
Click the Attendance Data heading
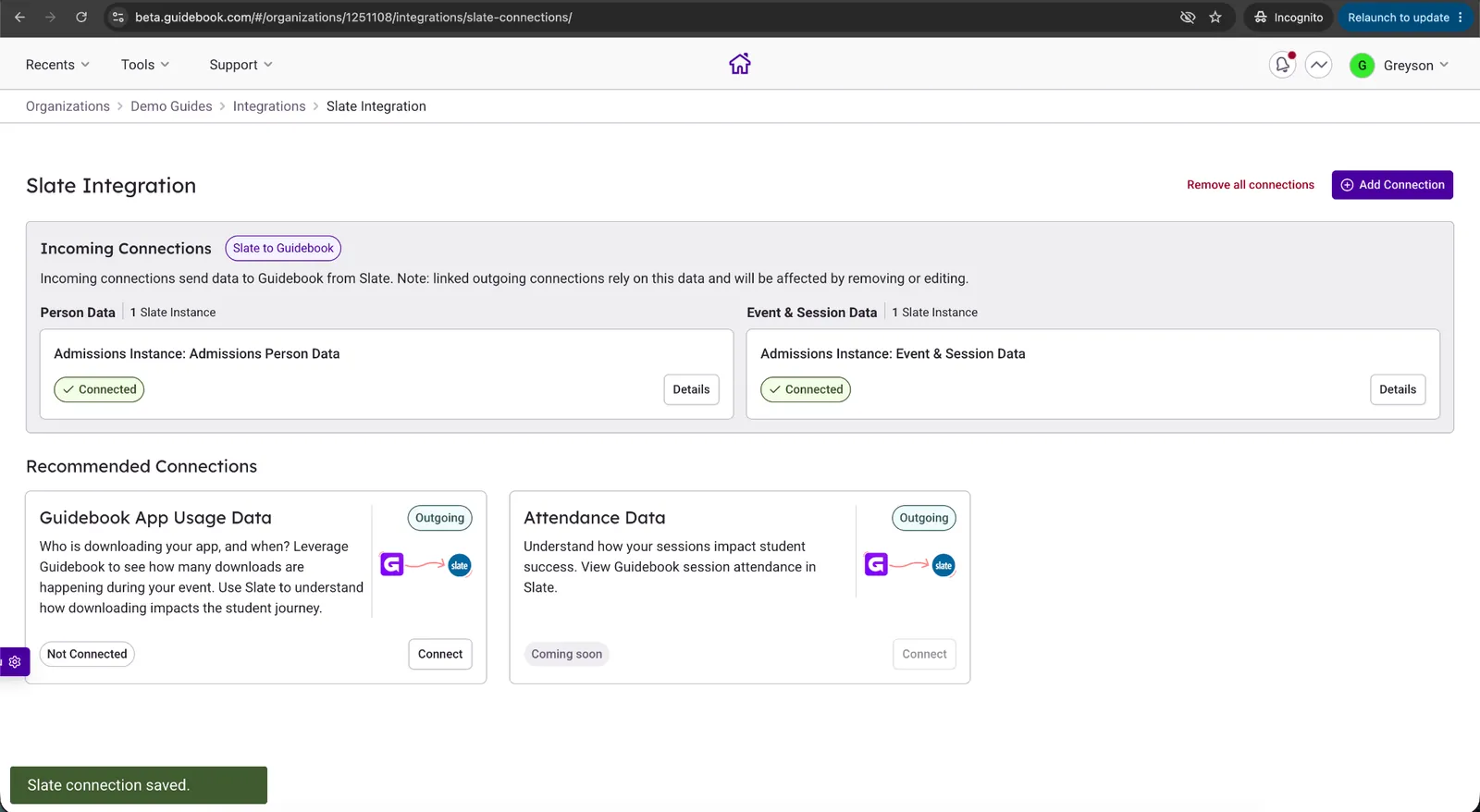[595, 518]
